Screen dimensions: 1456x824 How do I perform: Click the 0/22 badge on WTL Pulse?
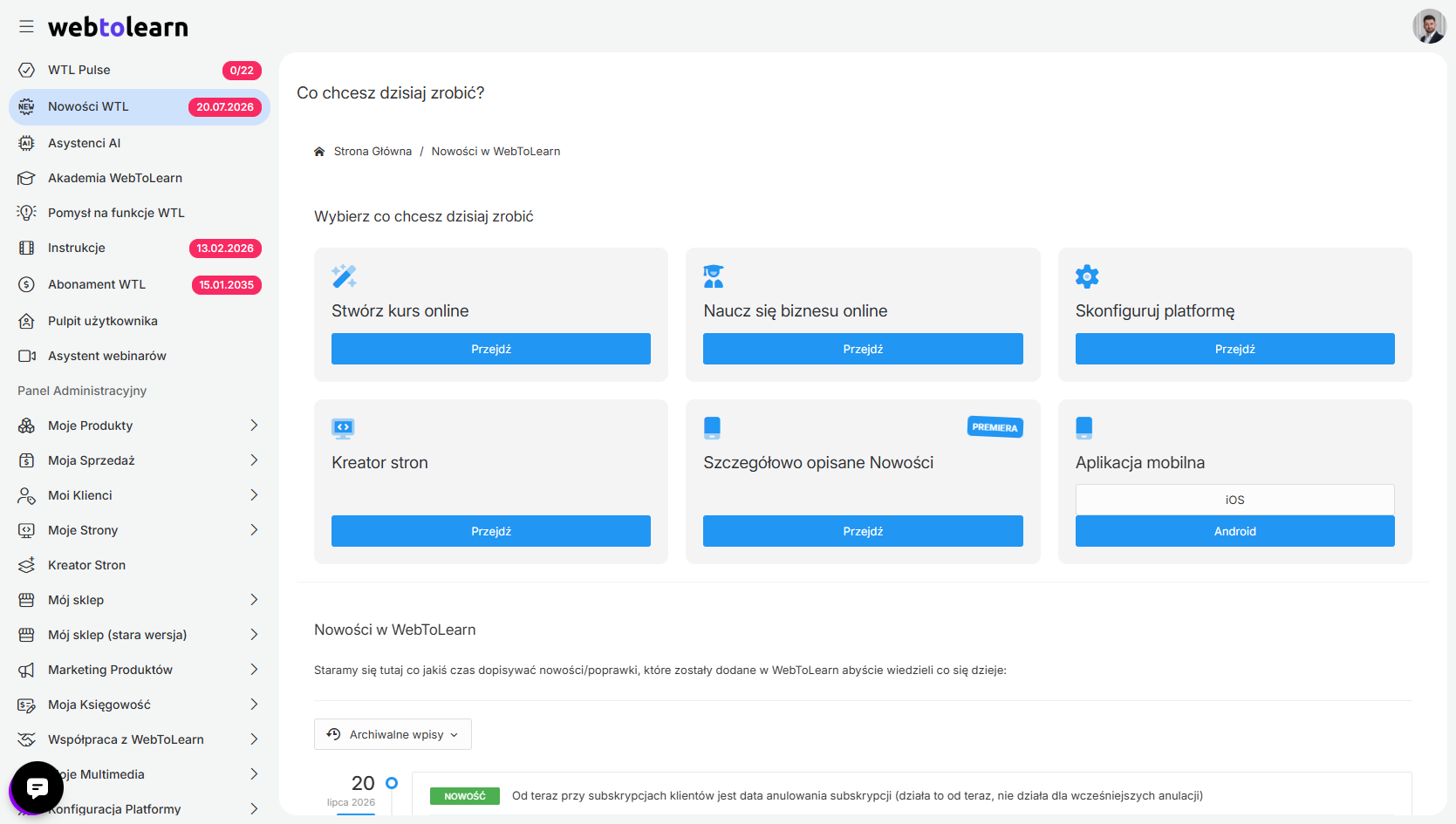click(x=242, y=71)
